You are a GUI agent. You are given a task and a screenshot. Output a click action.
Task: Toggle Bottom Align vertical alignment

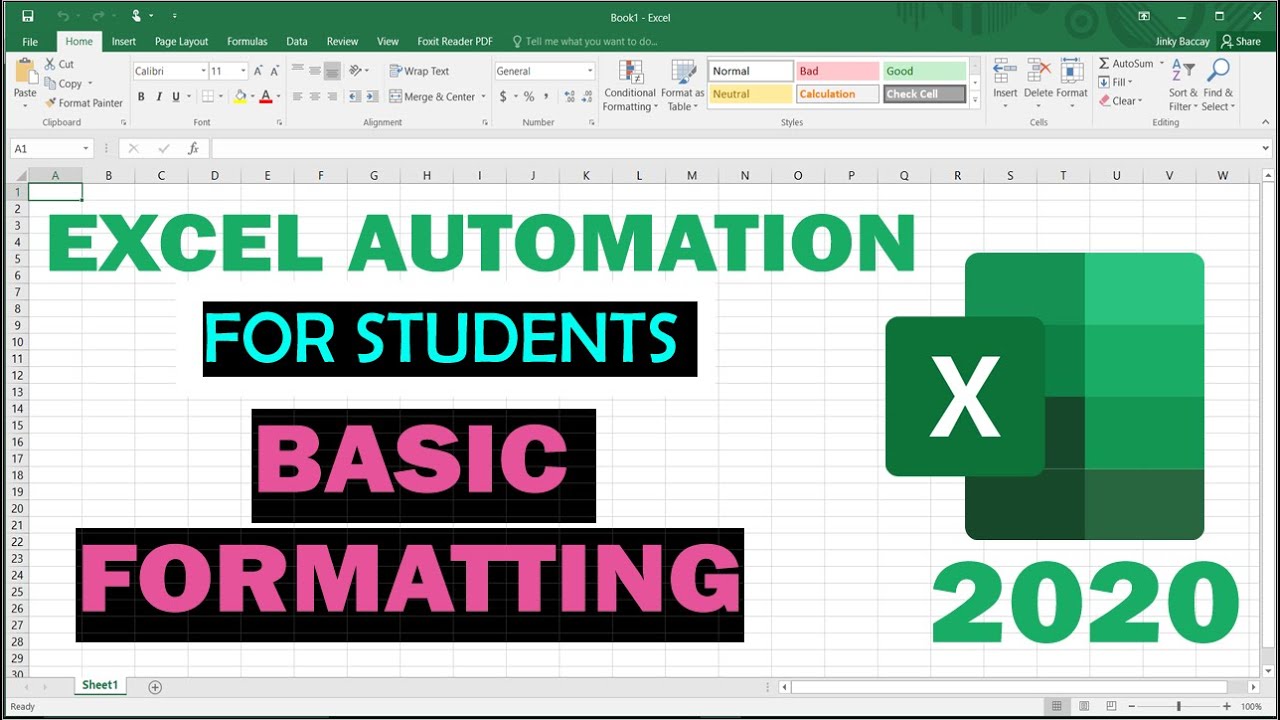pos(331,71)
